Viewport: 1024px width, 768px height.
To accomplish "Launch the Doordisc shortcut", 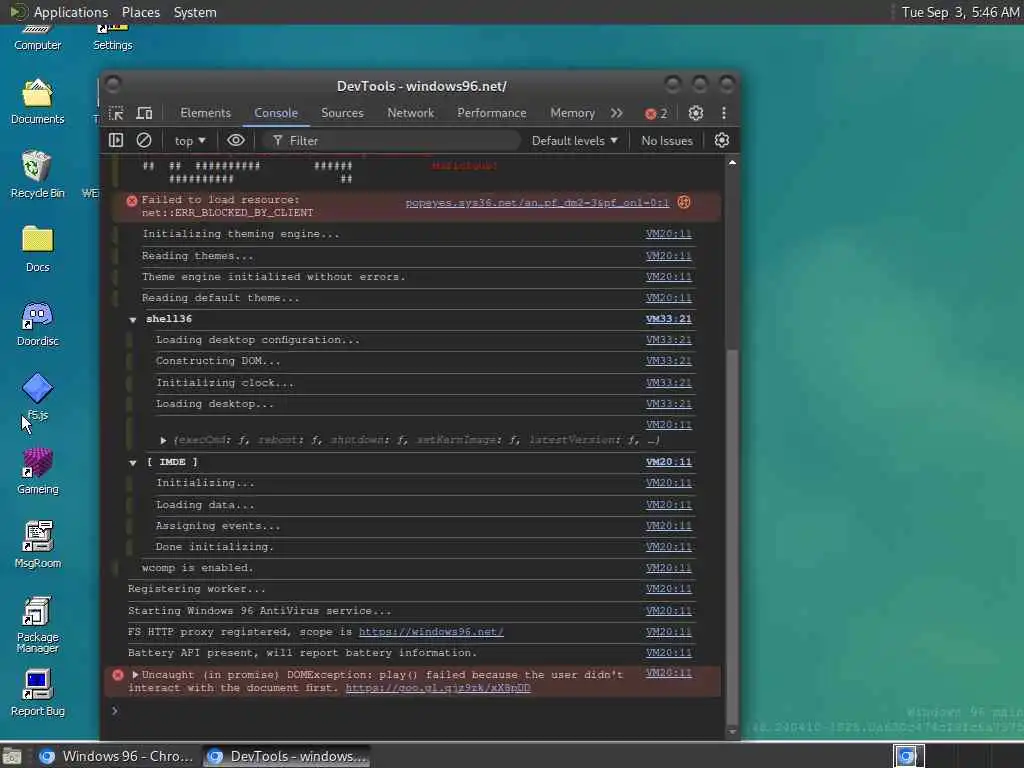I will pyautogui.click(x=37, y=323).
